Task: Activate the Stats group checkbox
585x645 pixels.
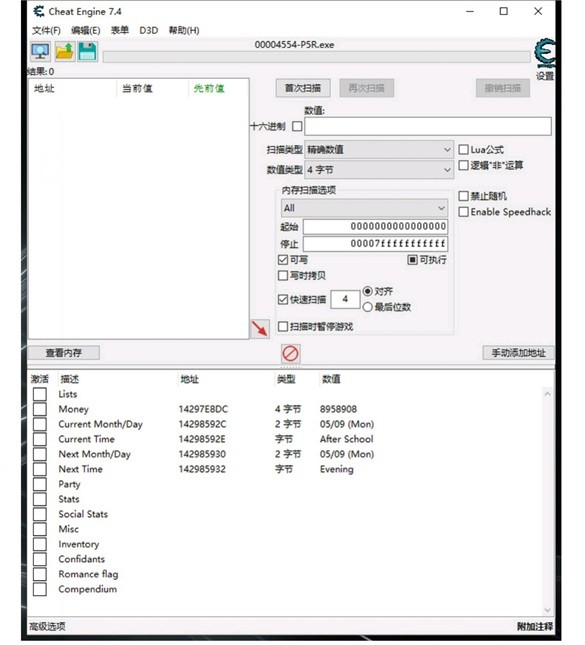Action: click(40, 499)
